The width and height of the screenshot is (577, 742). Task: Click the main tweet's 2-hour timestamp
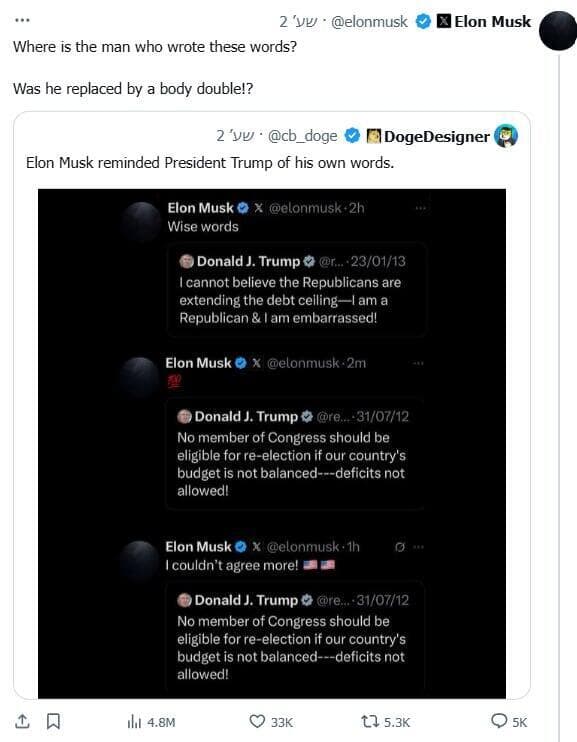click(x=298, y=21)
